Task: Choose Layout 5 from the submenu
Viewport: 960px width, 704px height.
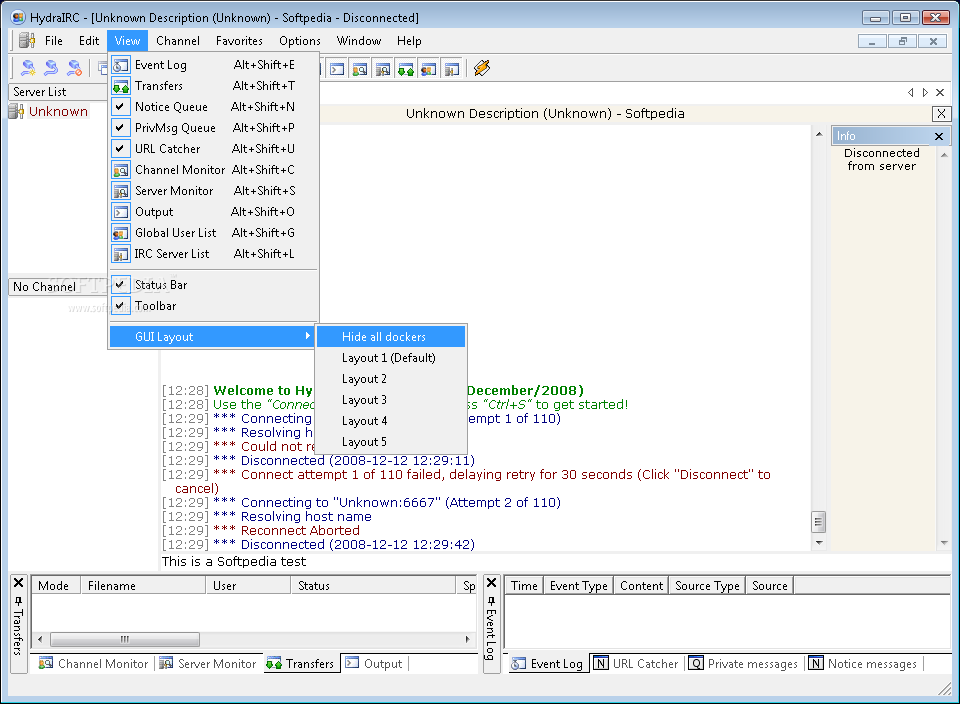Action: (391, 441)
